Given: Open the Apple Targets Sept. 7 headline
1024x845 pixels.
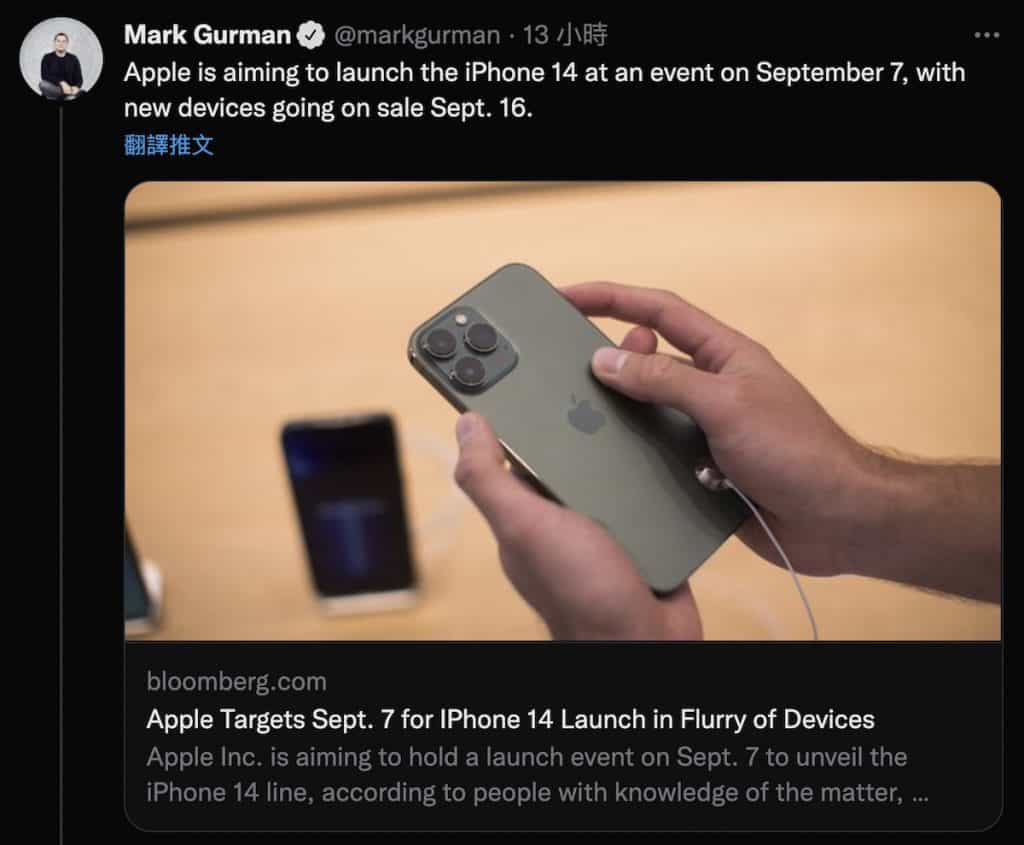Looking at the screenshot, I should [510, 720].
